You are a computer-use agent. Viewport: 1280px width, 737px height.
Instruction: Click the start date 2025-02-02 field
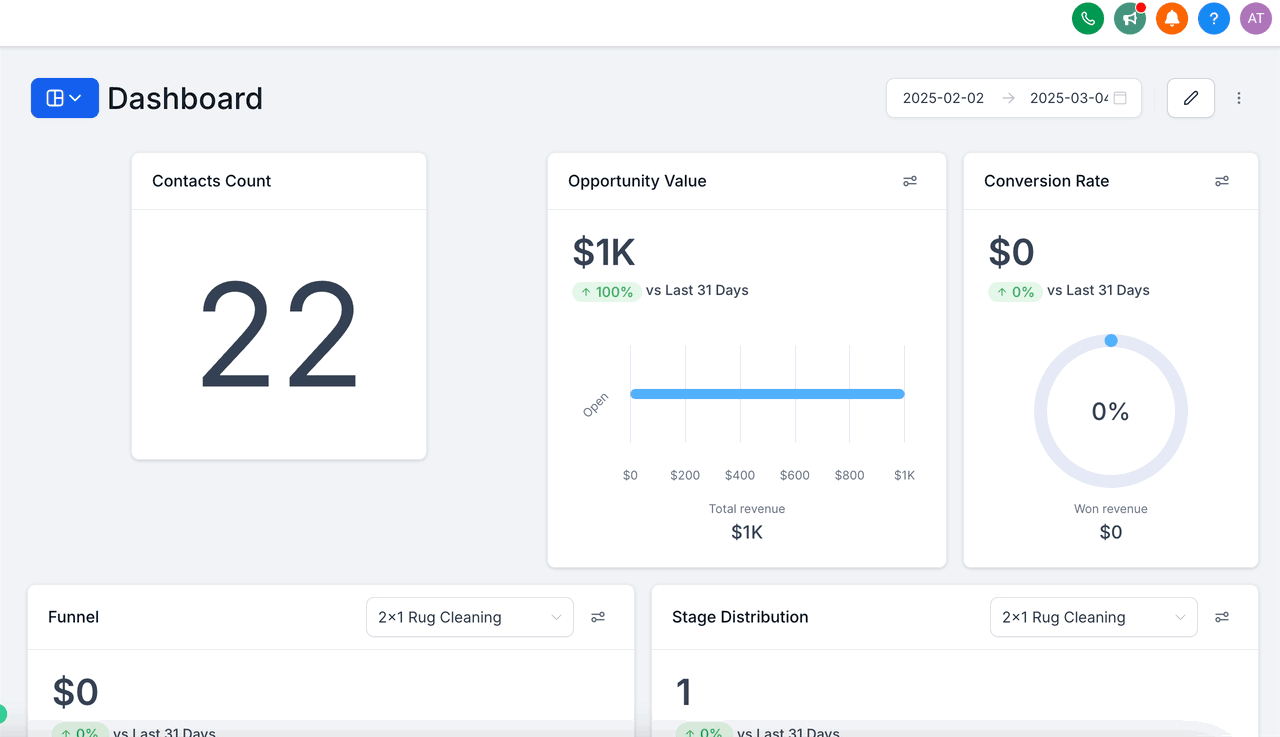(943, 98)
